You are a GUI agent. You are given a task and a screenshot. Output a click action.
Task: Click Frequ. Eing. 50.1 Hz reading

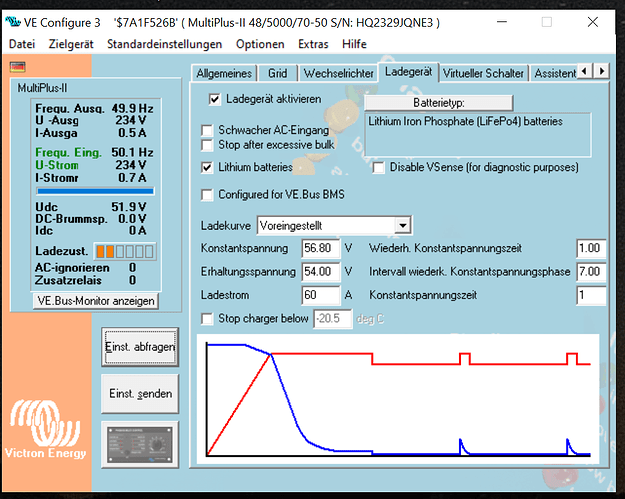click(x=94, y=152)
